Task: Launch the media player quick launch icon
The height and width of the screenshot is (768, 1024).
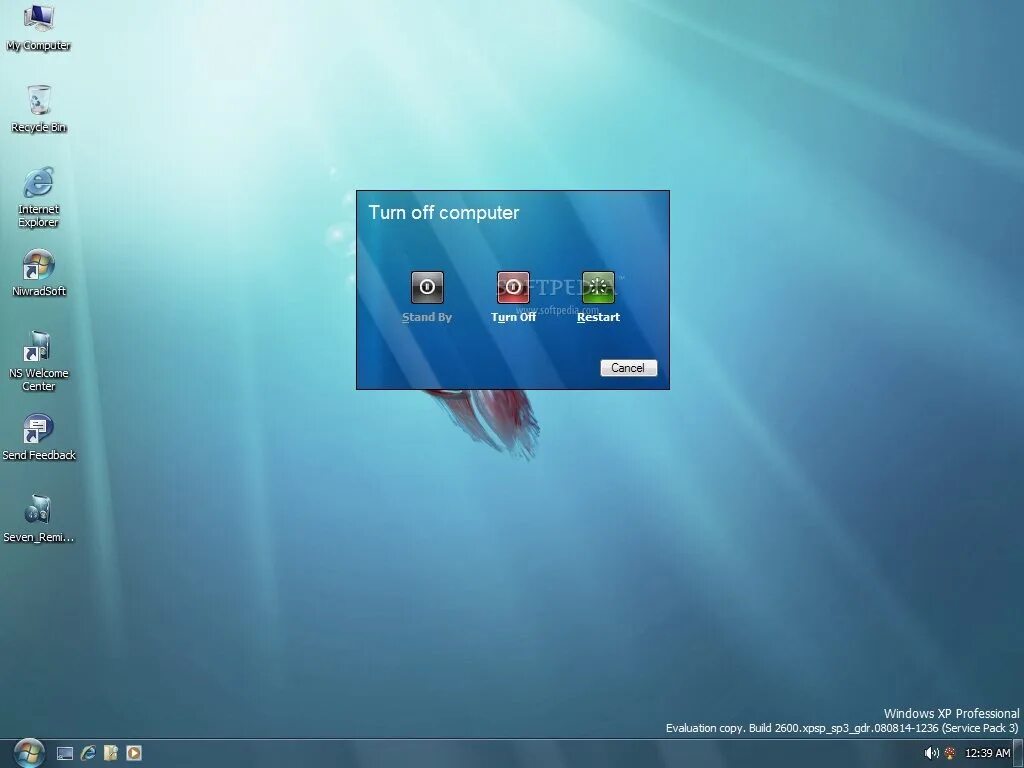Action: pyautogui.click(x=134, y=754)
